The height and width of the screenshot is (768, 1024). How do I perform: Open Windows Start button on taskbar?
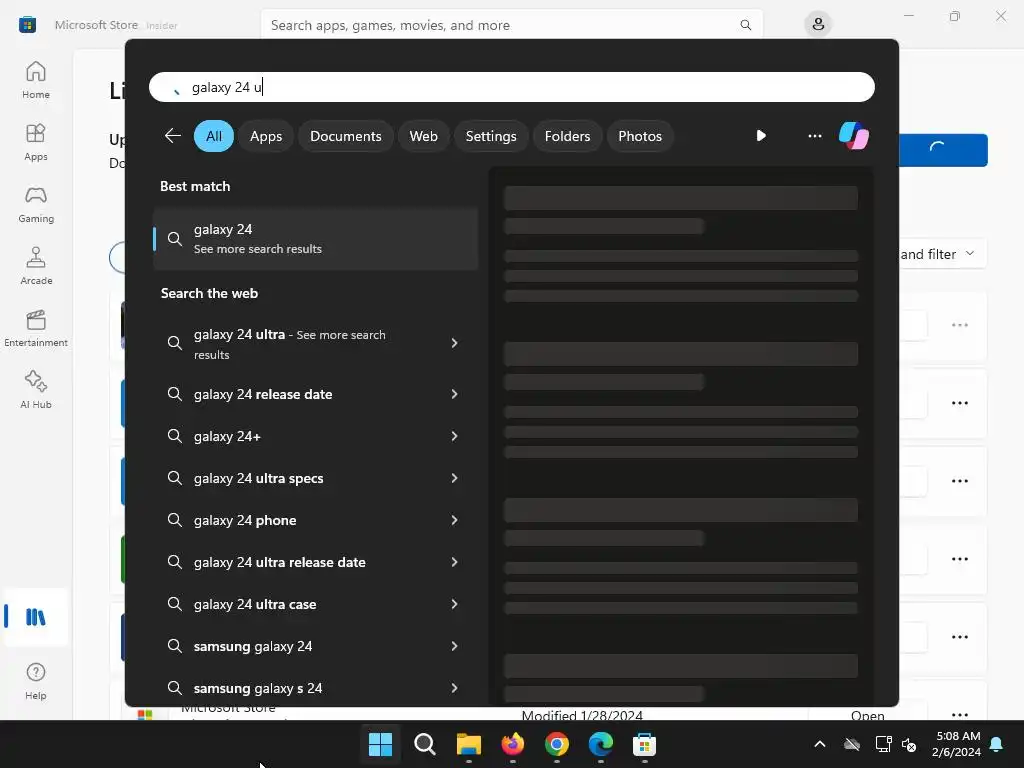[380, 744]
